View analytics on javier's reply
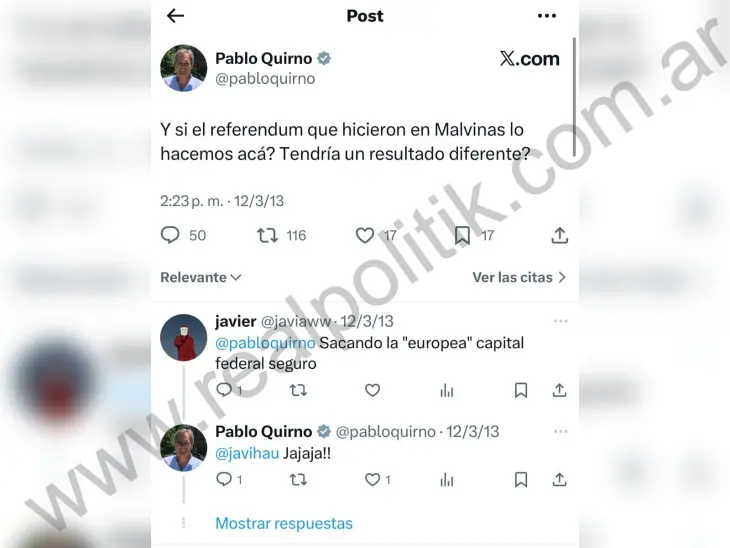This screenshot has height=548, width=730. [x=446, y=390]
